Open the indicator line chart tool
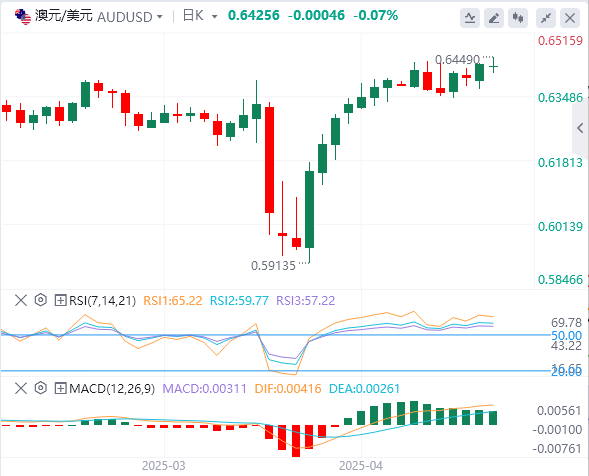Viewport: 589px width, 476px height. [470, 18]
